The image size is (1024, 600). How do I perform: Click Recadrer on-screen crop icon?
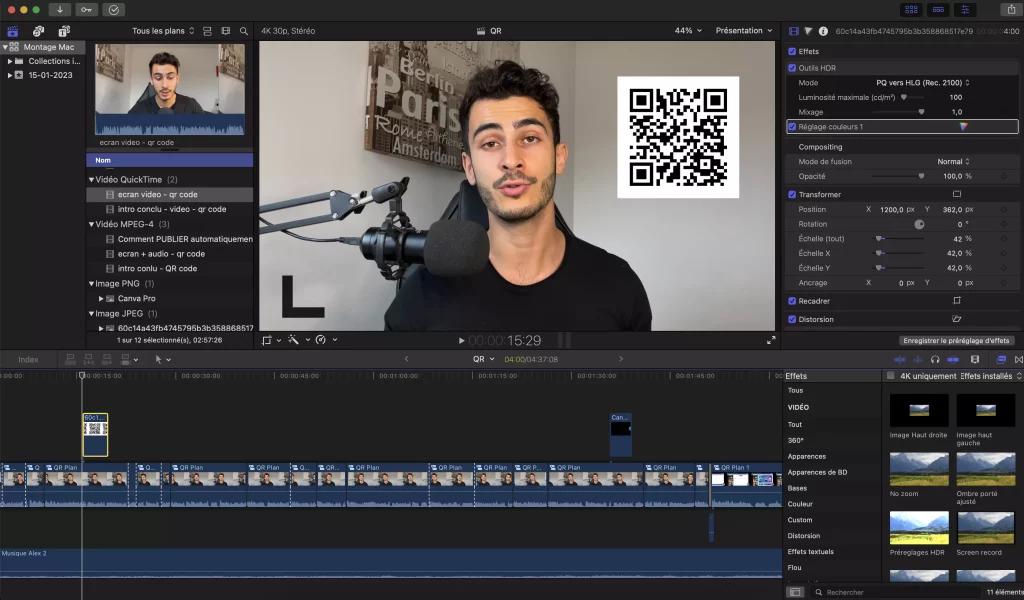(957, 300)
